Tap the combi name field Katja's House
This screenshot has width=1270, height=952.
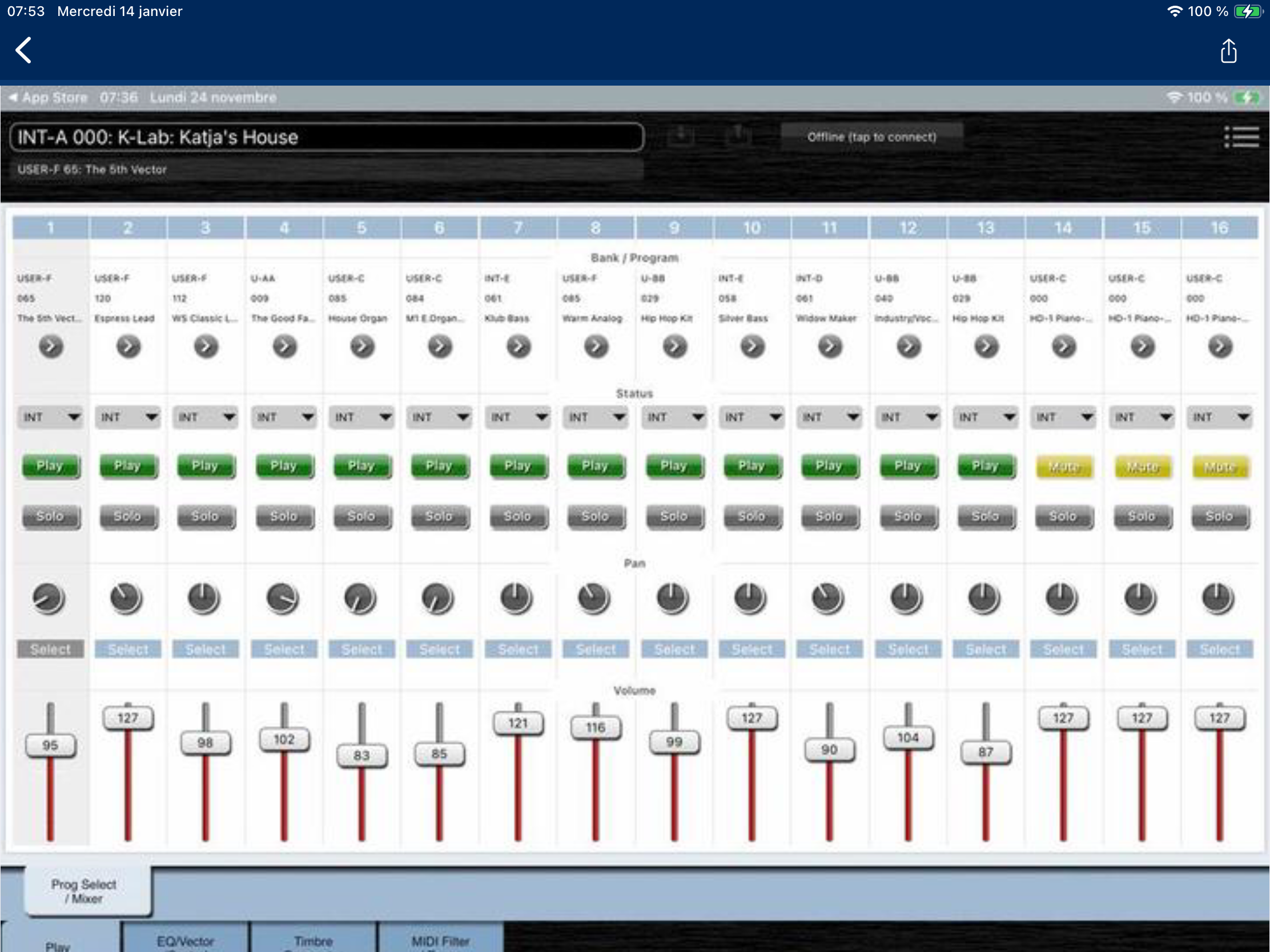coord(326,137)
